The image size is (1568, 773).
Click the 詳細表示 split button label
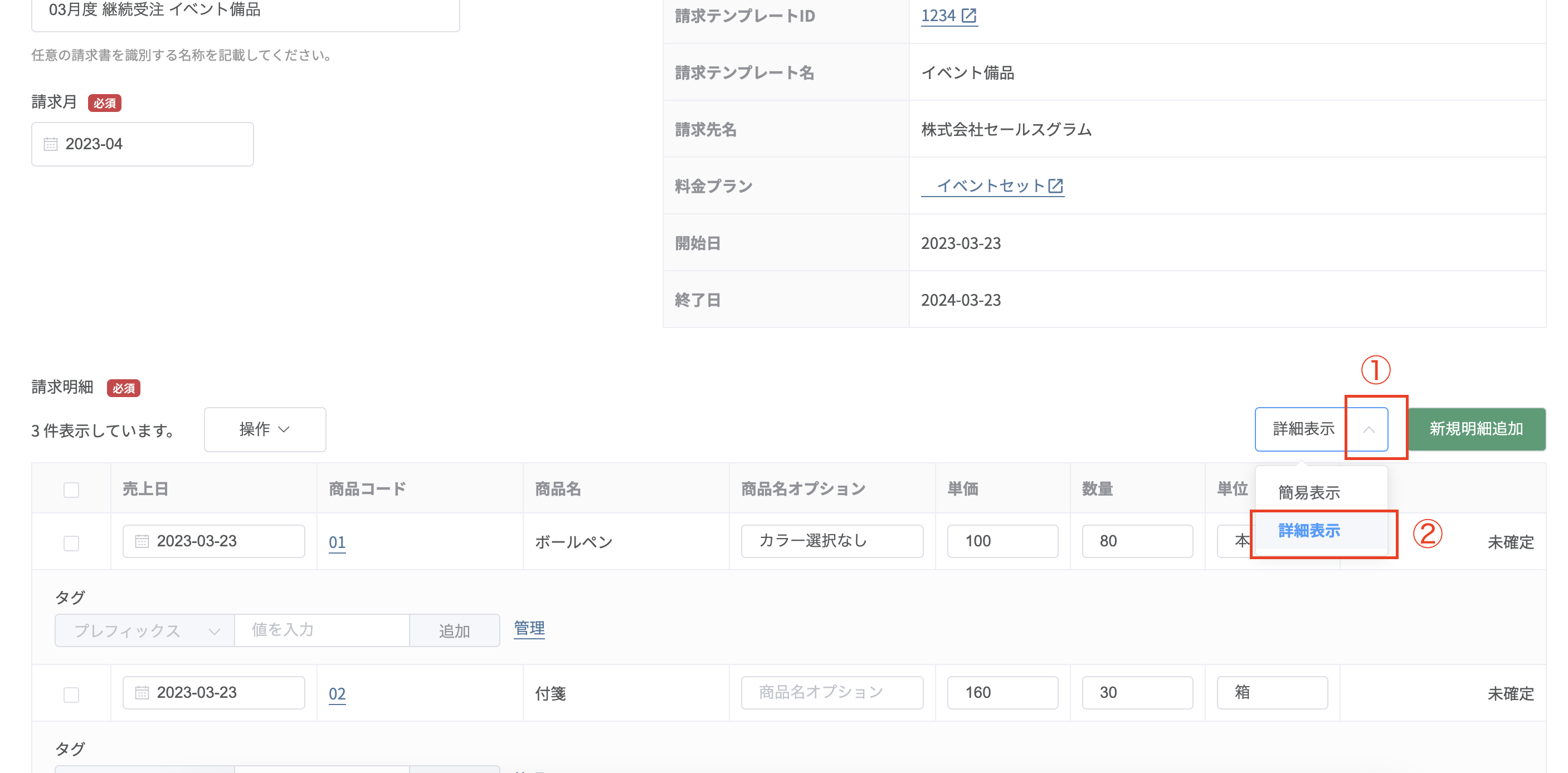click(1303, 429)
